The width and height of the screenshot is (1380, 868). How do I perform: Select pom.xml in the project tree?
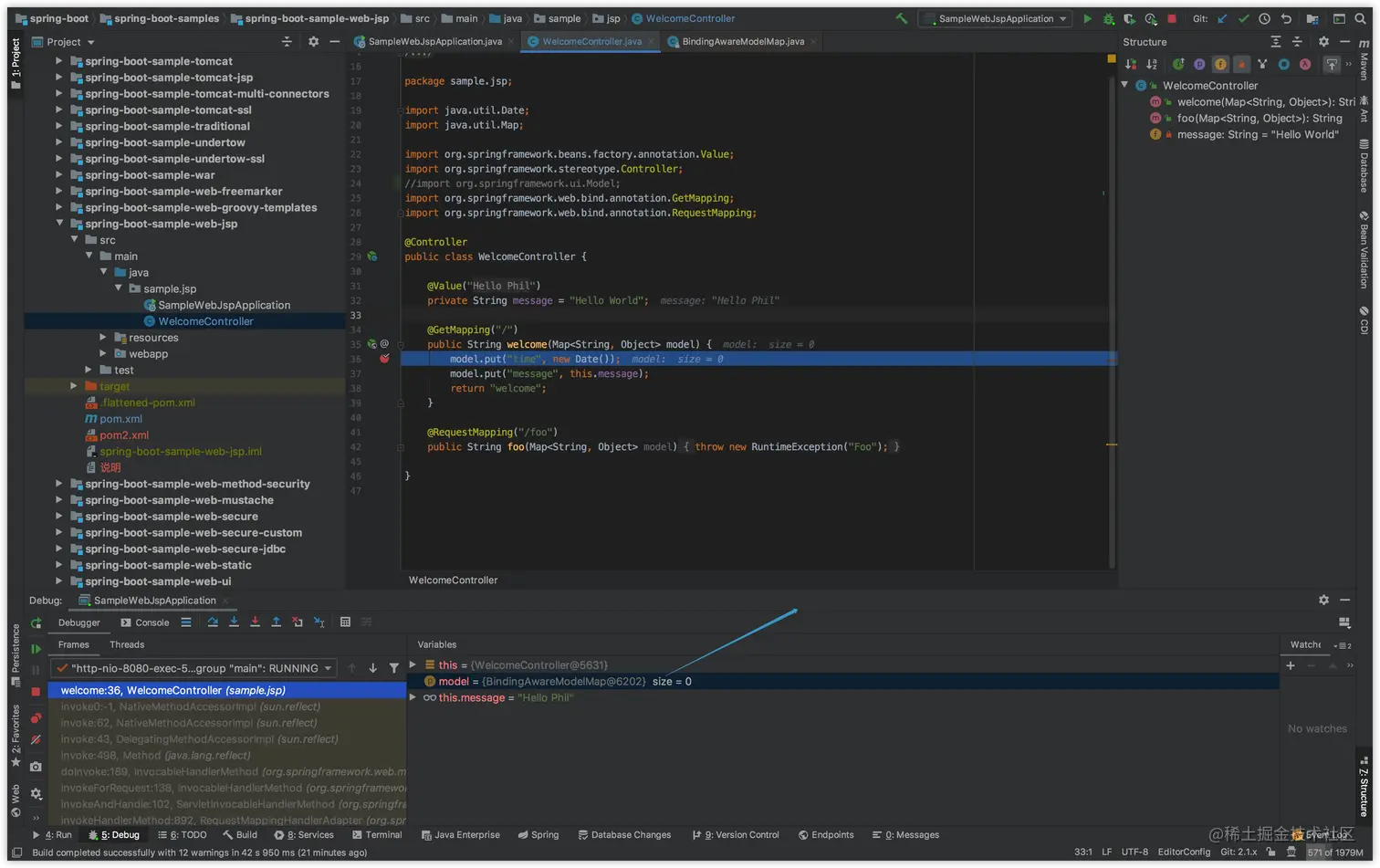point(120,419)
